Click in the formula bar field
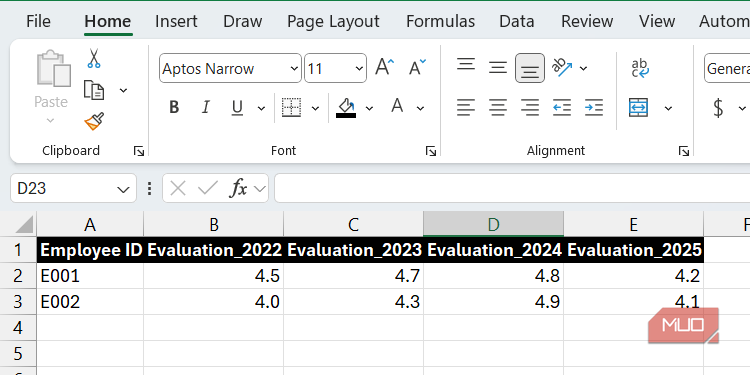 (x=512, y=188)
